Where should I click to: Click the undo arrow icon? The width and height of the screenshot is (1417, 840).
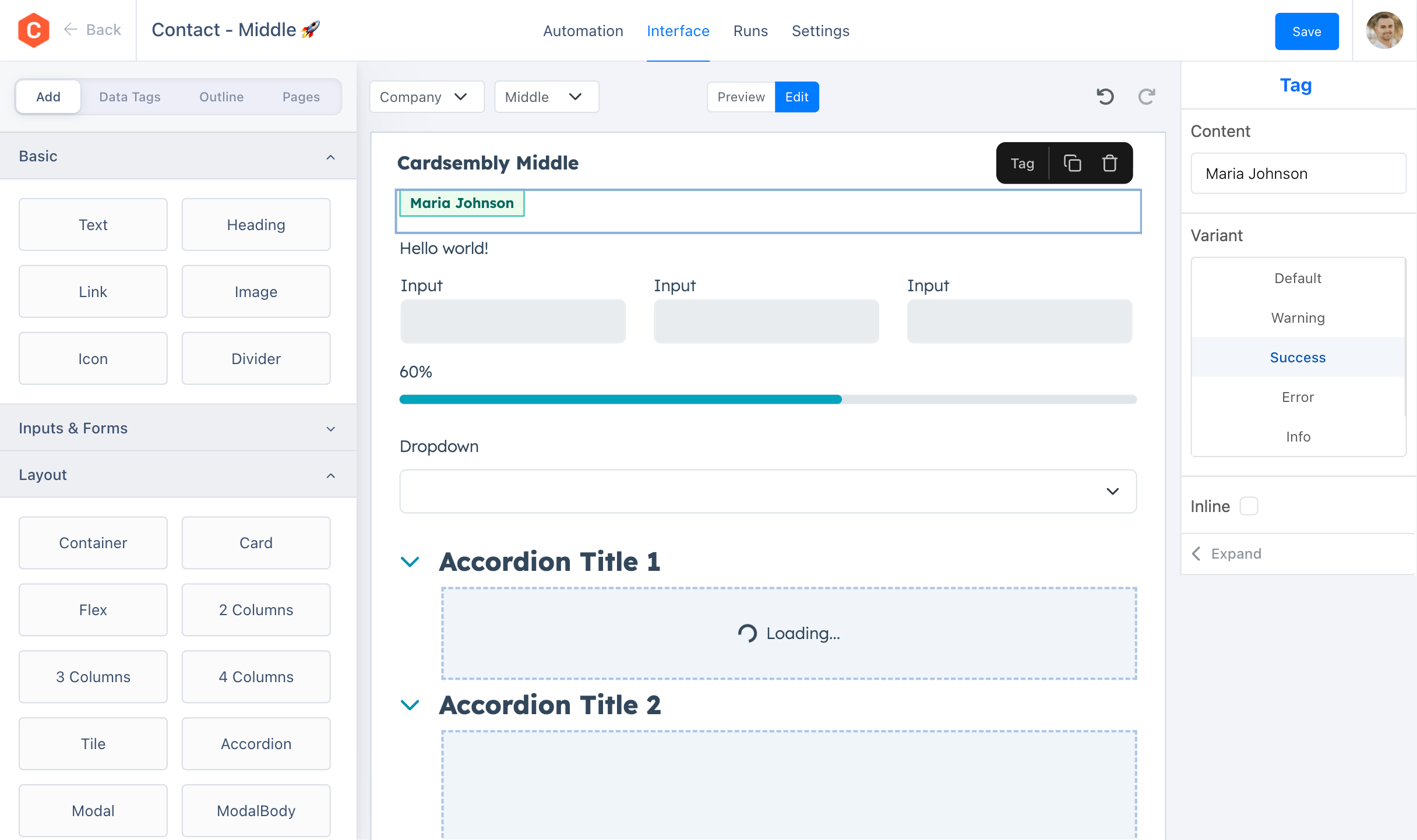[x=1105, y=97]
